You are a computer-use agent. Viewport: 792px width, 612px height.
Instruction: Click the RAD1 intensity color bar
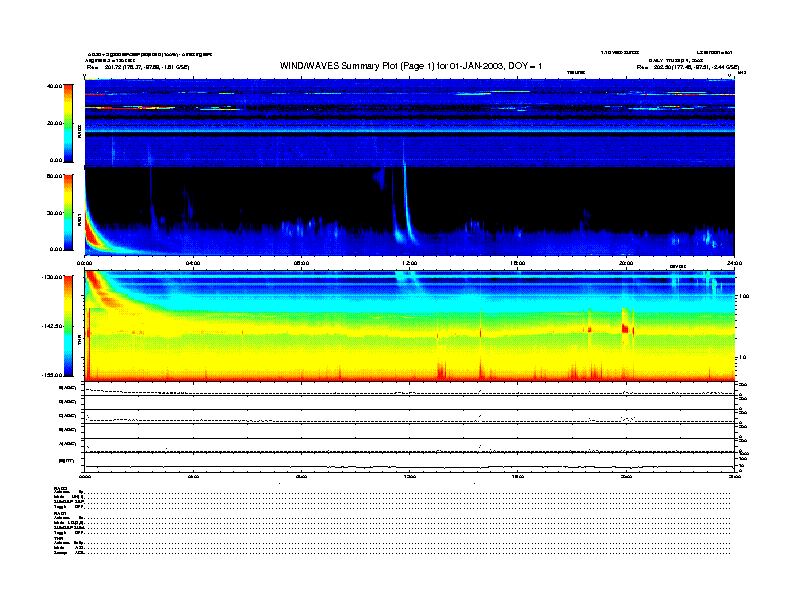tap(68, 212)
